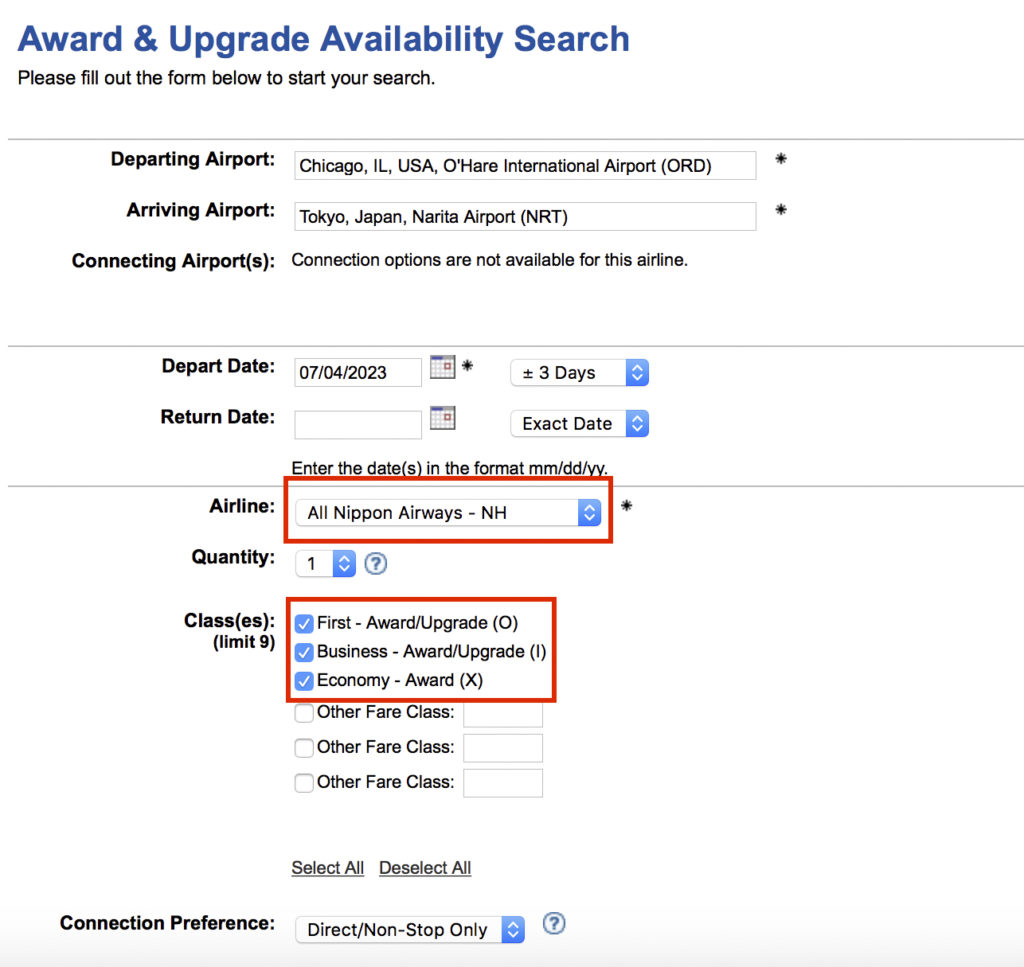The image size is (1024, 967).
Task: Click the Select All link
Action: coord(327,868)
